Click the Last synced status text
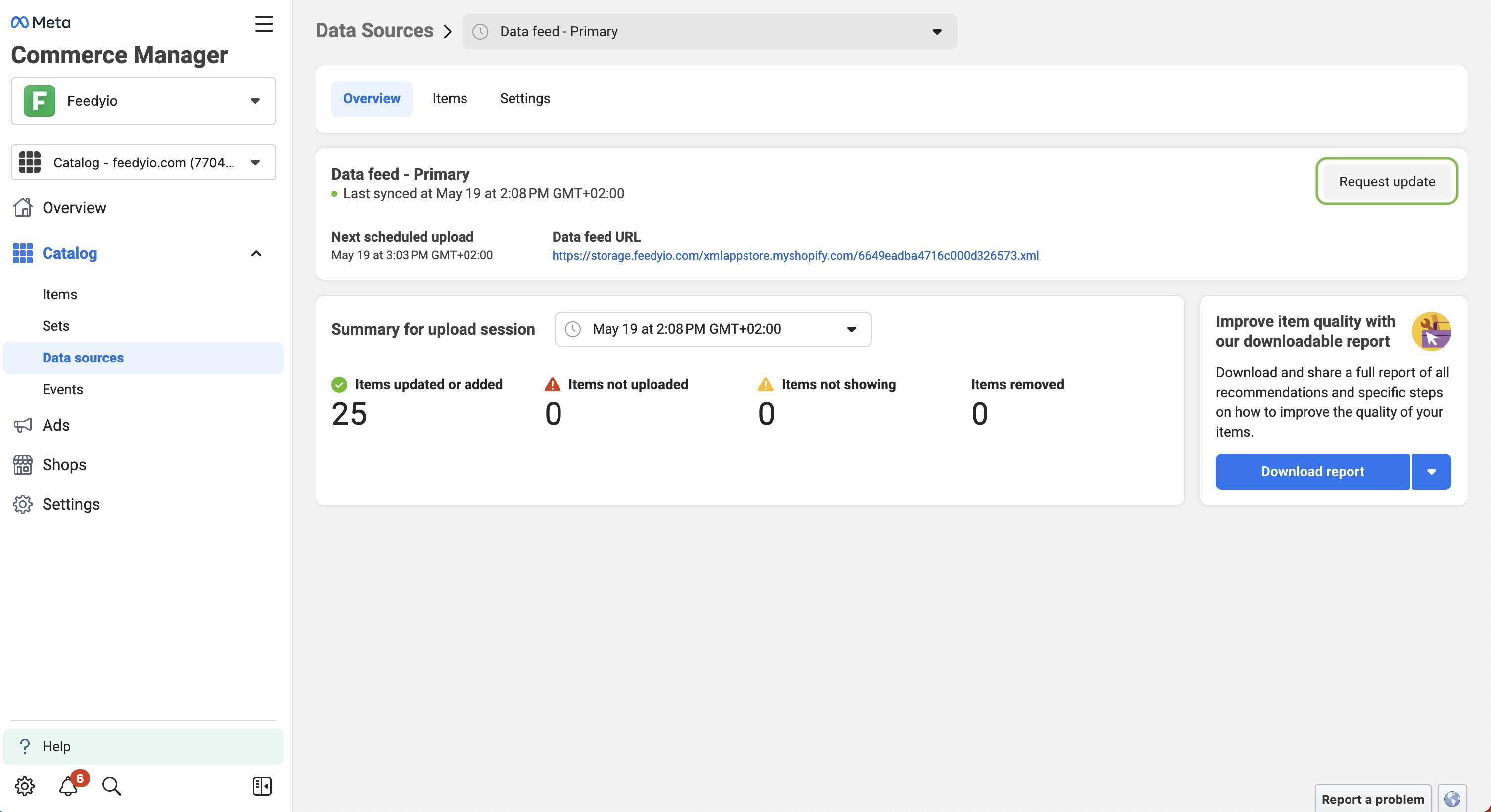Image resolution: width=1491 pixels, height=812 pixels. point(483,194)
